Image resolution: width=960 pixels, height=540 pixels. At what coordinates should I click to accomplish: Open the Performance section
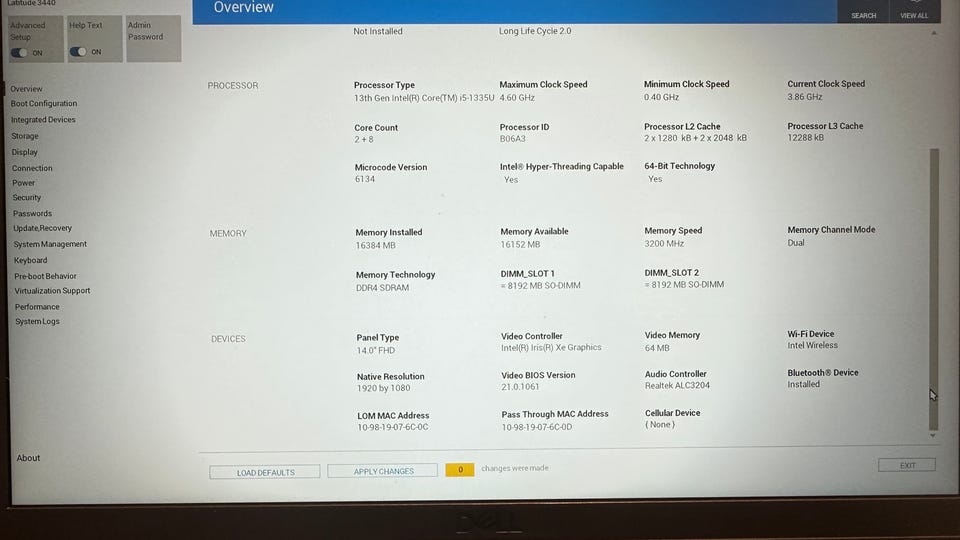click(x=37, y=307)
